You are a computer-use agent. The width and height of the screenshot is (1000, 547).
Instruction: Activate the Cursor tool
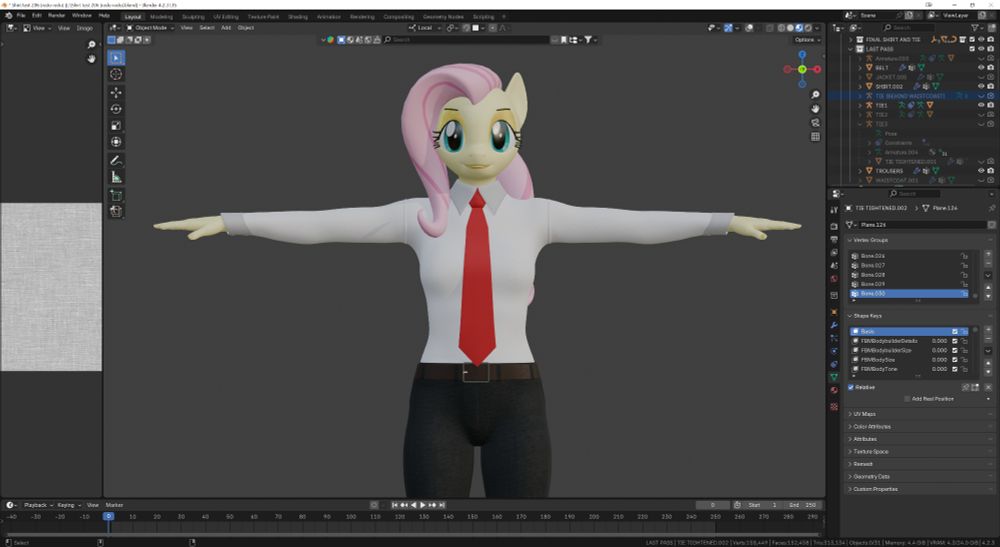pos(116,75)
